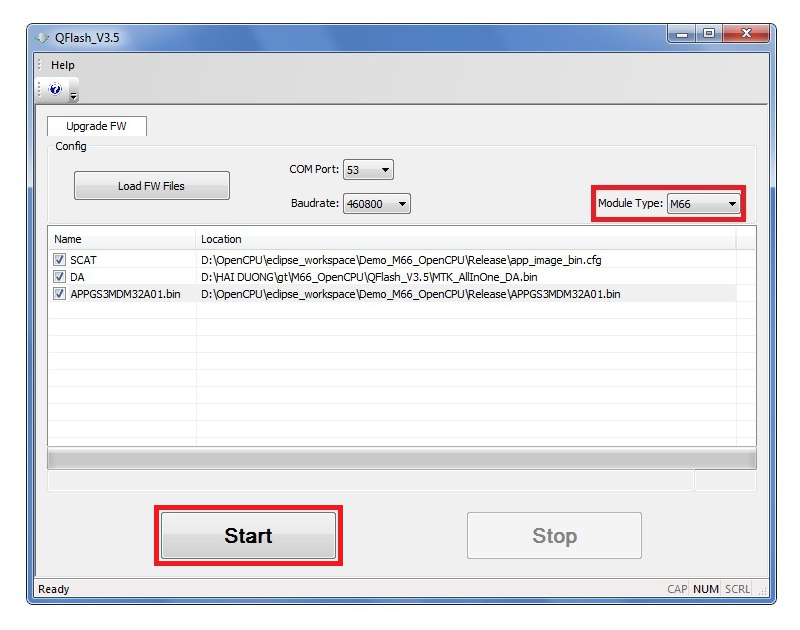Click the QFlash app icon in title bar
800x630 pixels.
(42, 38)
